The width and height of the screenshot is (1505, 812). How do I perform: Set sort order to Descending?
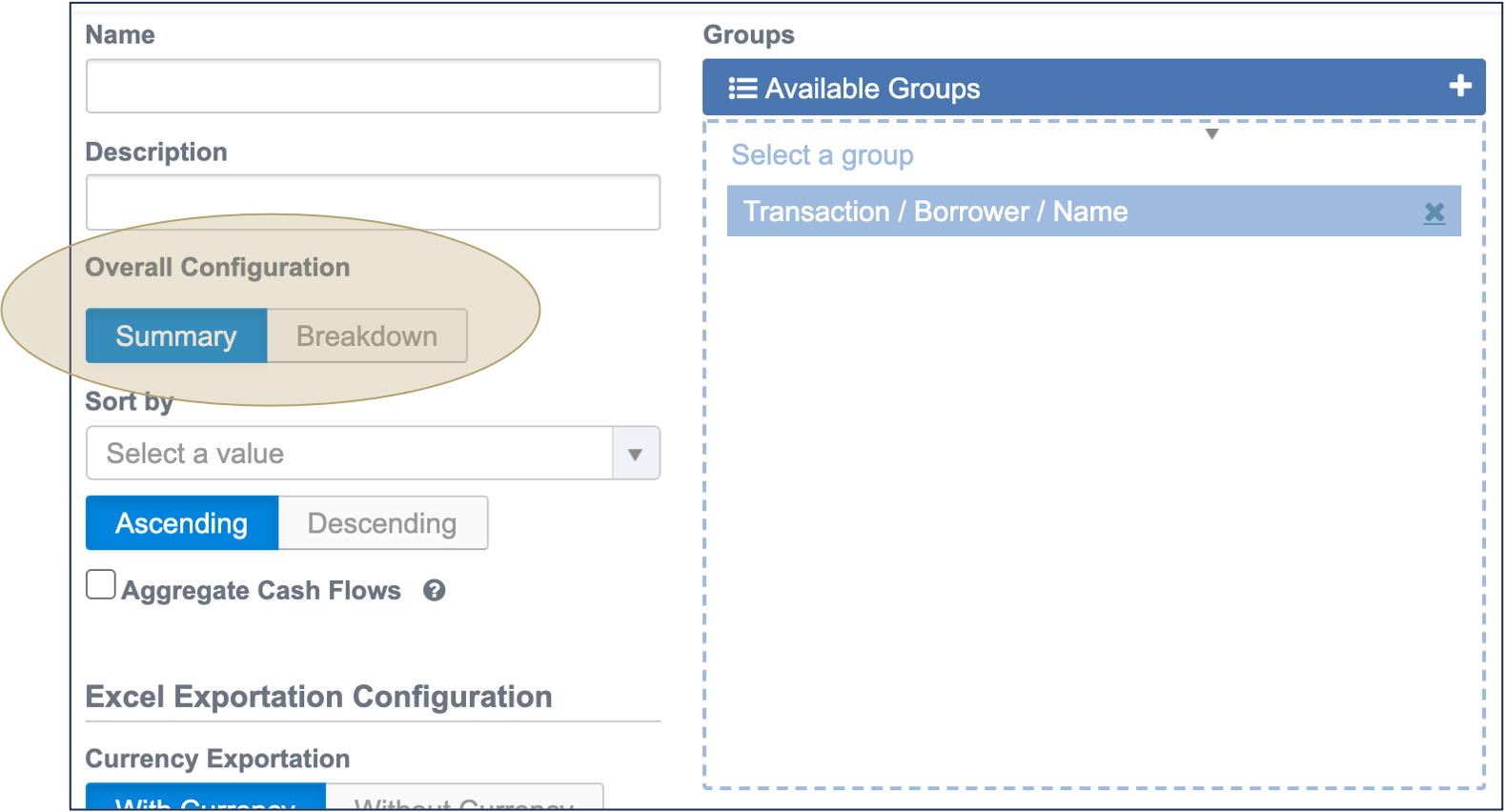[382, 523]
